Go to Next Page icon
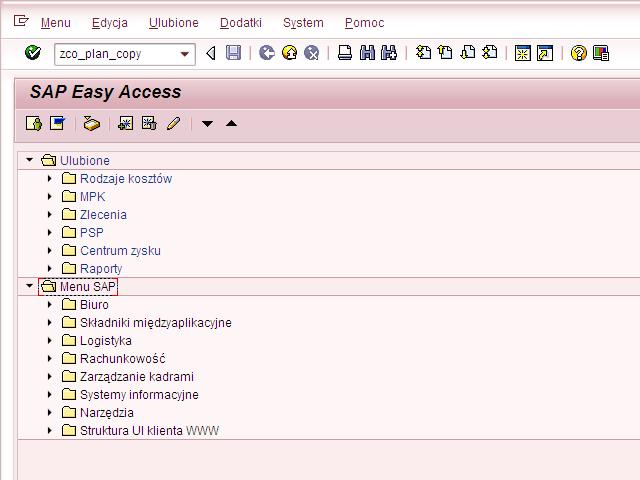Screen dimensions: 640x480 click(x=468, y=53)
